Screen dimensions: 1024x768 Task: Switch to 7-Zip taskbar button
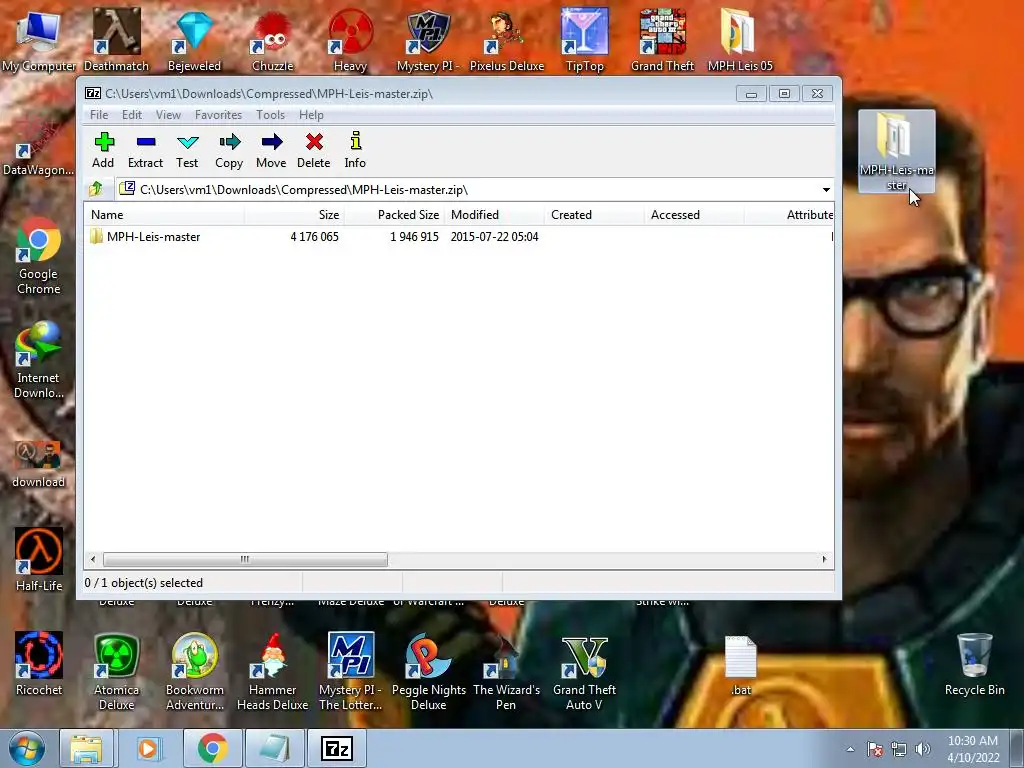(337, 748)
